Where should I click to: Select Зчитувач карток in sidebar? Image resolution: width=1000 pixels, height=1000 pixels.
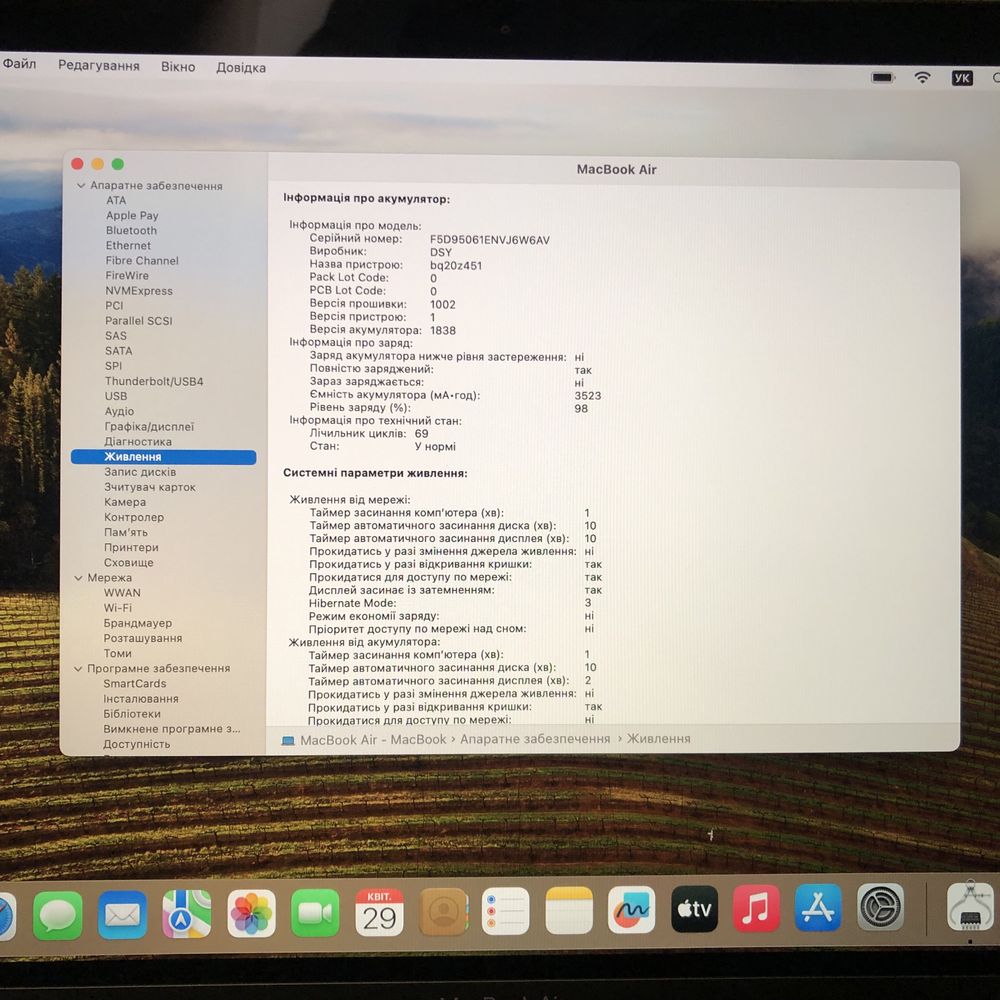[150, 487]
